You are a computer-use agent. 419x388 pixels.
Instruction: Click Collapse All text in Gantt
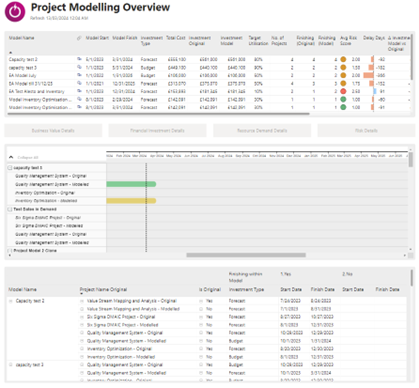coord(28,157)
